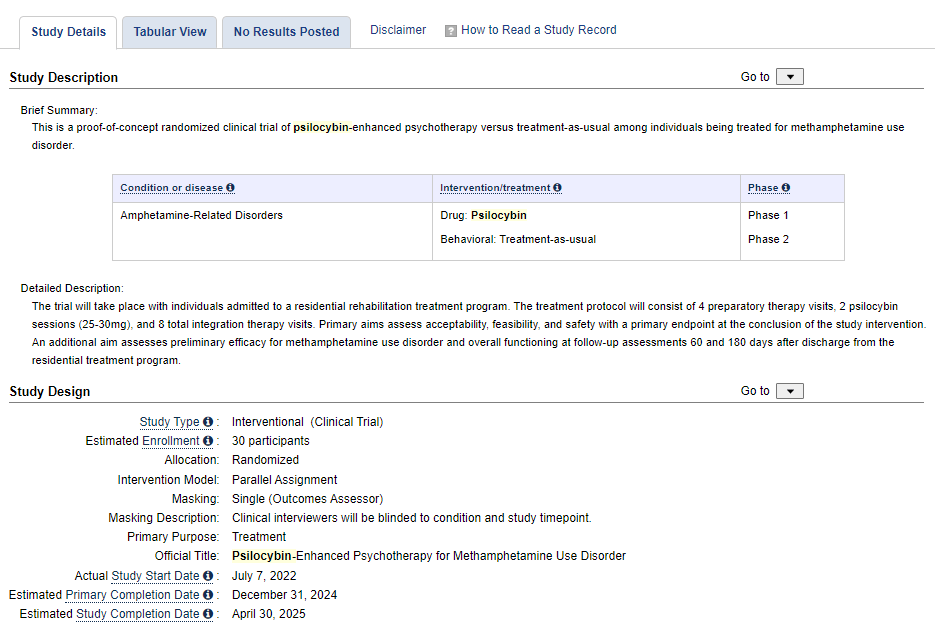Click info icon next to Phase header
The height and width of the screenshot is (636, 935).
click(x=786, y=188)
